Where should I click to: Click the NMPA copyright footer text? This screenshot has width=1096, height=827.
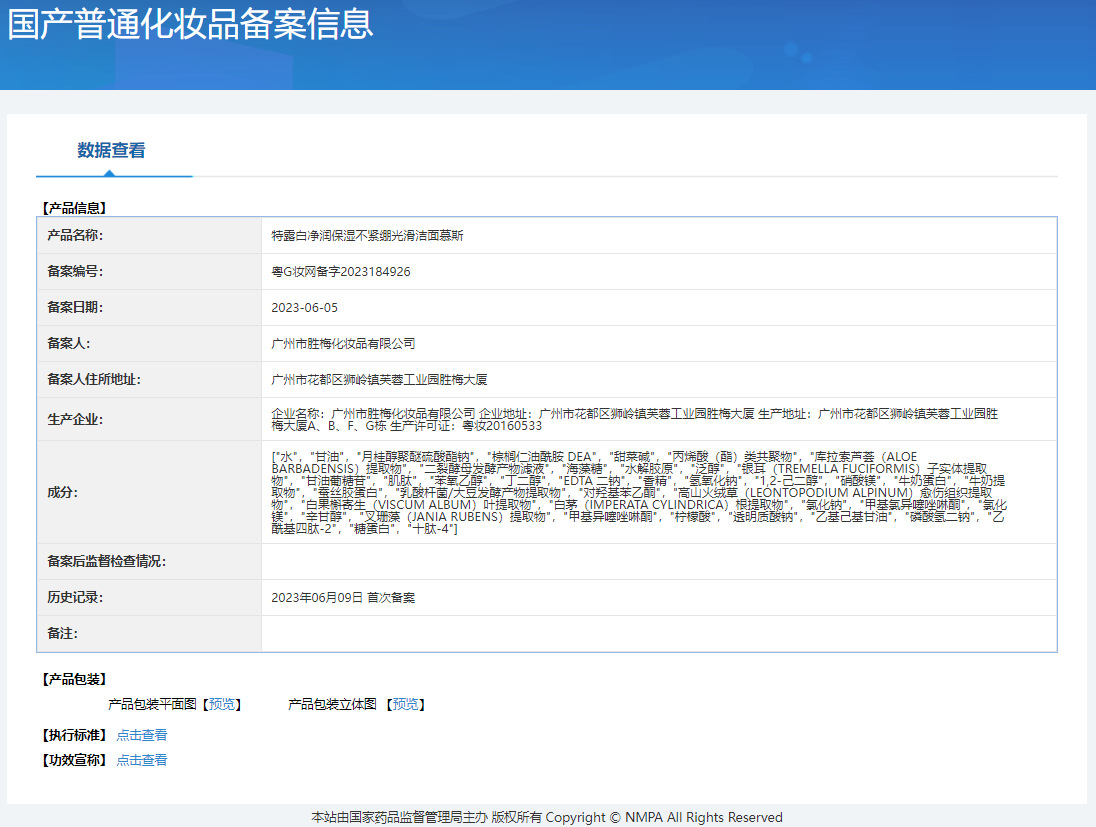pyautogui.click(x=547, y=817)
